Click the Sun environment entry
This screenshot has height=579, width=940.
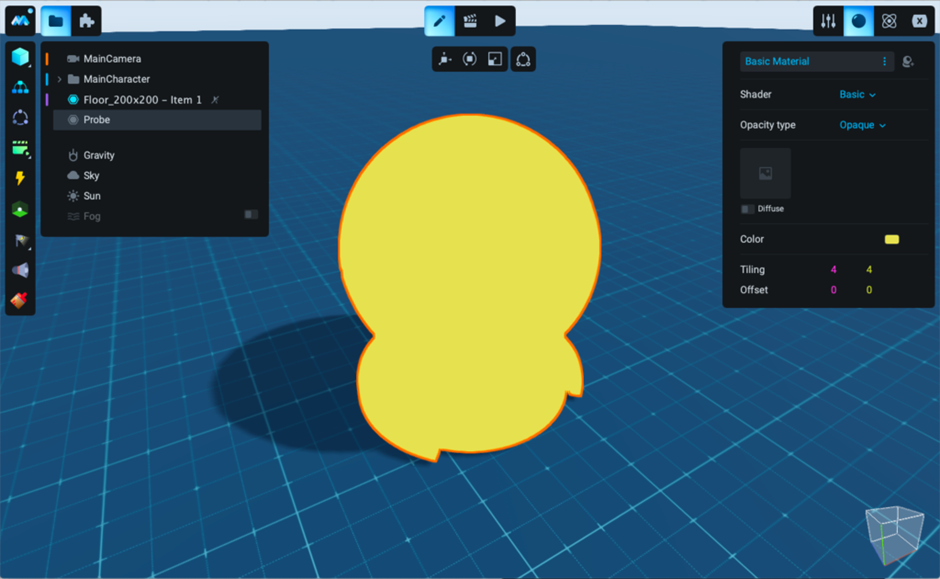tap(91, 196)
